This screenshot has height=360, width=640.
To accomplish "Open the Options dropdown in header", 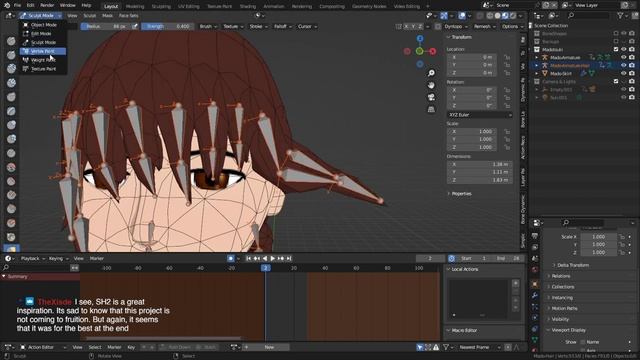I will tap(512, 26).
